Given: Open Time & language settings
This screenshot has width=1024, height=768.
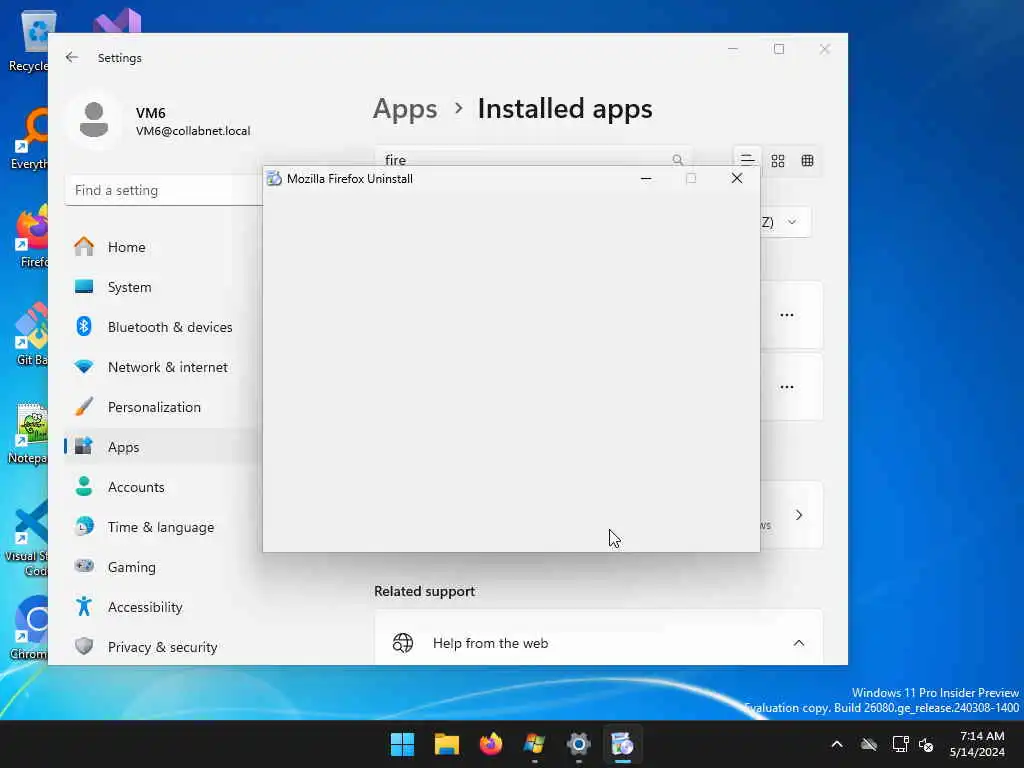Looking at the screenshot, I should [163, 526].
